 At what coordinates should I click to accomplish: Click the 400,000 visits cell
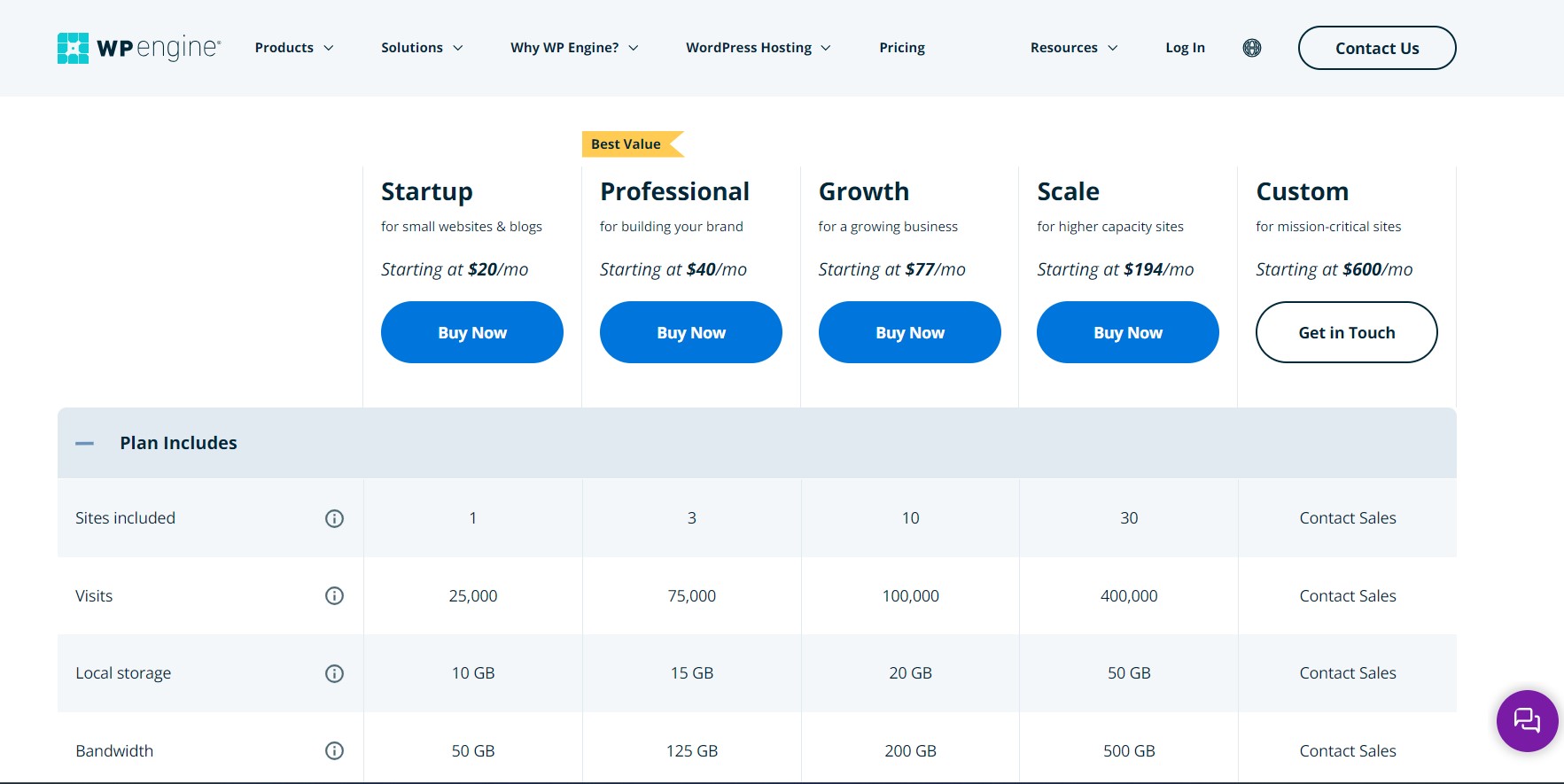tap(1129, 596)
